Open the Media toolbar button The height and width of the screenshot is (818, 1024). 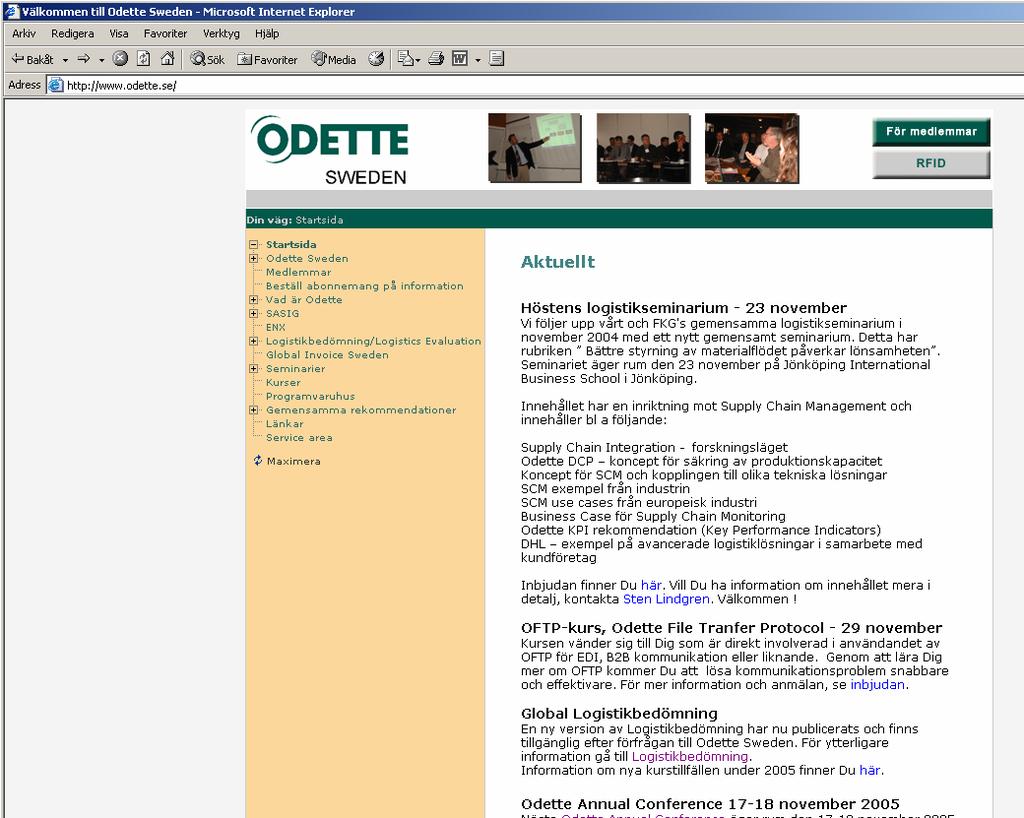(334, 59)
